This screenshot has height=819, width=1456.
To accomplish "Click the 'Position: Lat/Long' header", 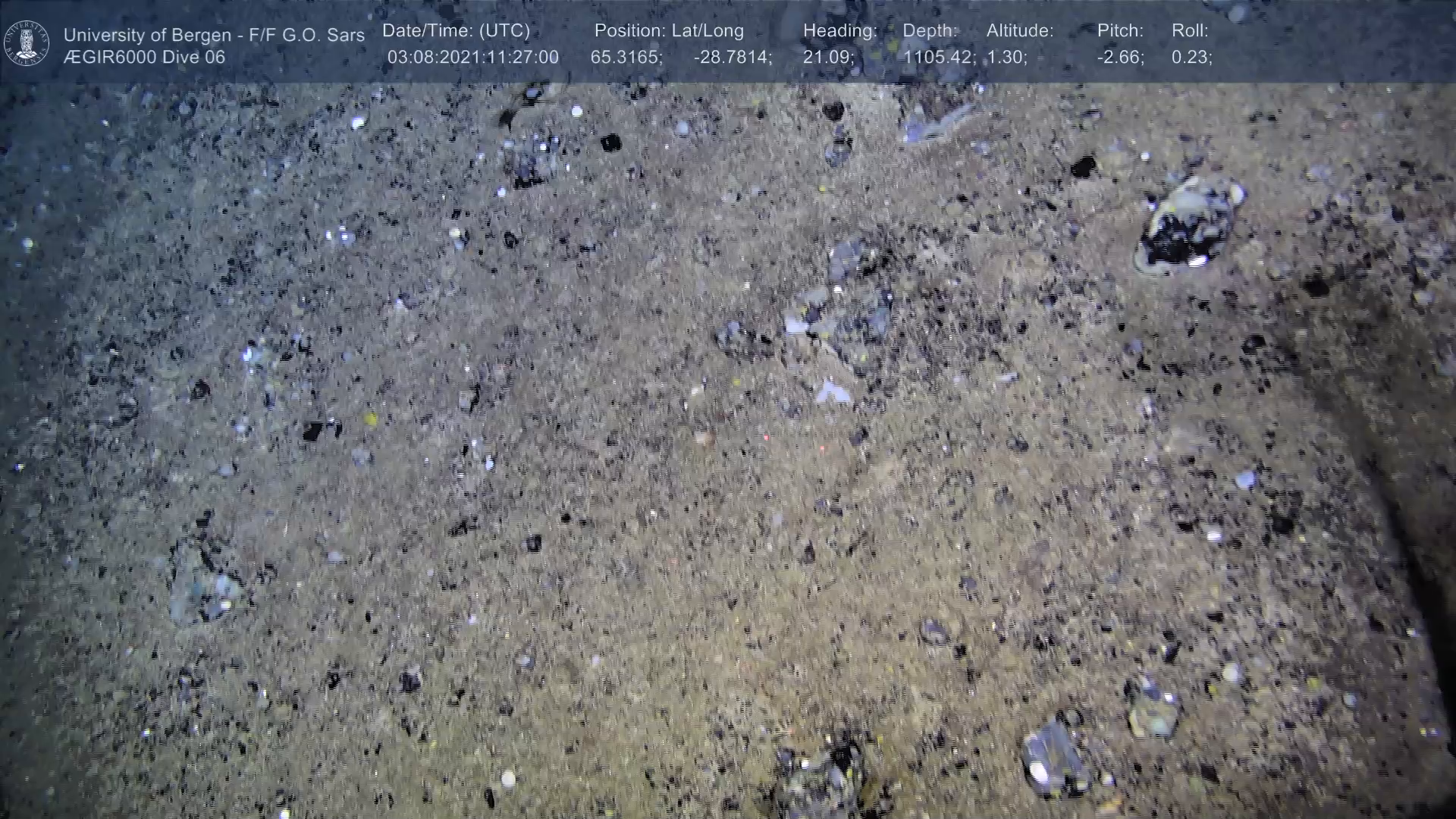I will click(x=669, y=31).
